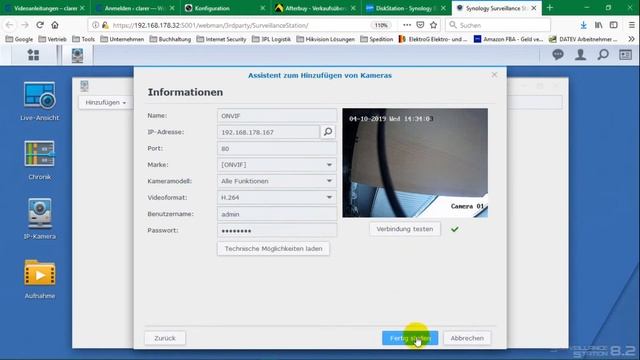Open the Tools bookmarks folder

83,39
